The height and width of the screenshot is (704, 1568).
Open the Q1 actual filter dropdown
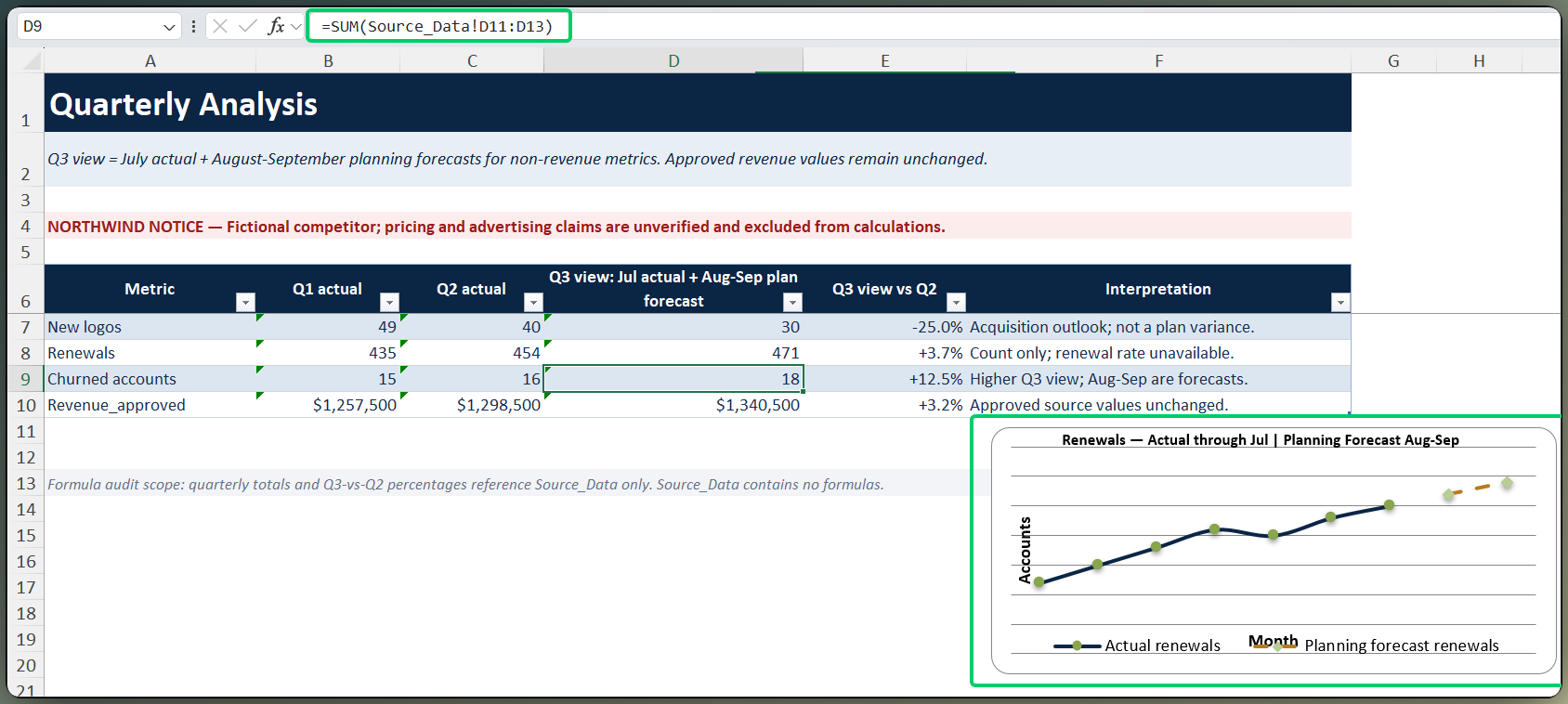pos(390,302)
